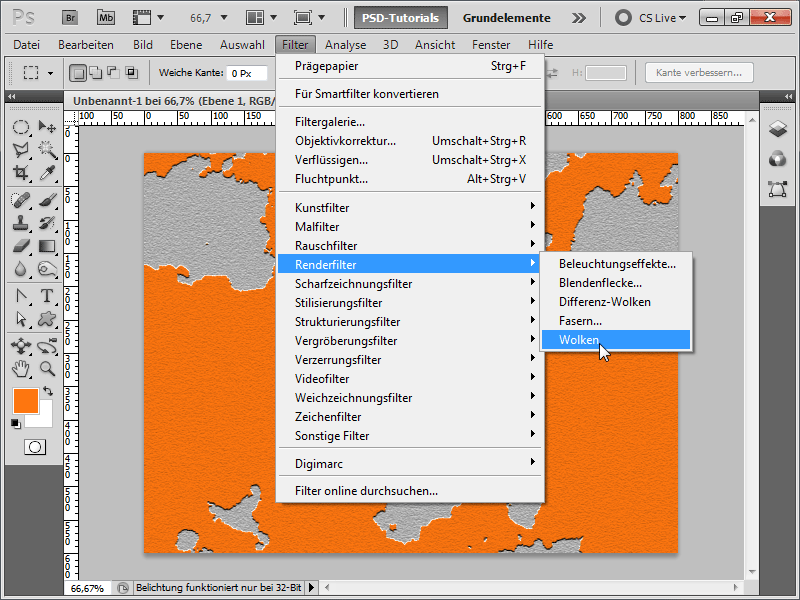Click Filter online durchsuchen... entry
This screenshot has width=800, height=600.
click(410, 491)
